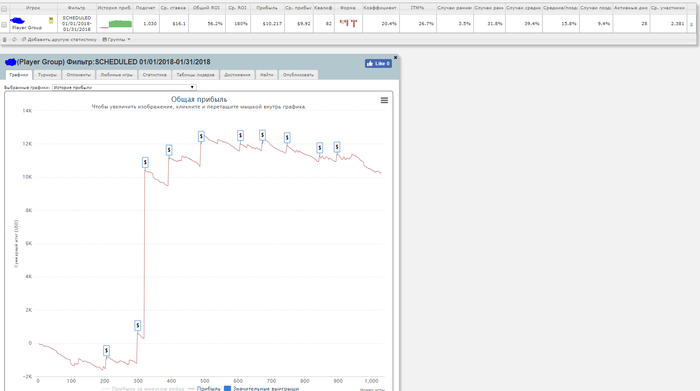Click the $ win marker near game 300
The width and height of the screenshot is (700, 391).
tap(138, 325)
